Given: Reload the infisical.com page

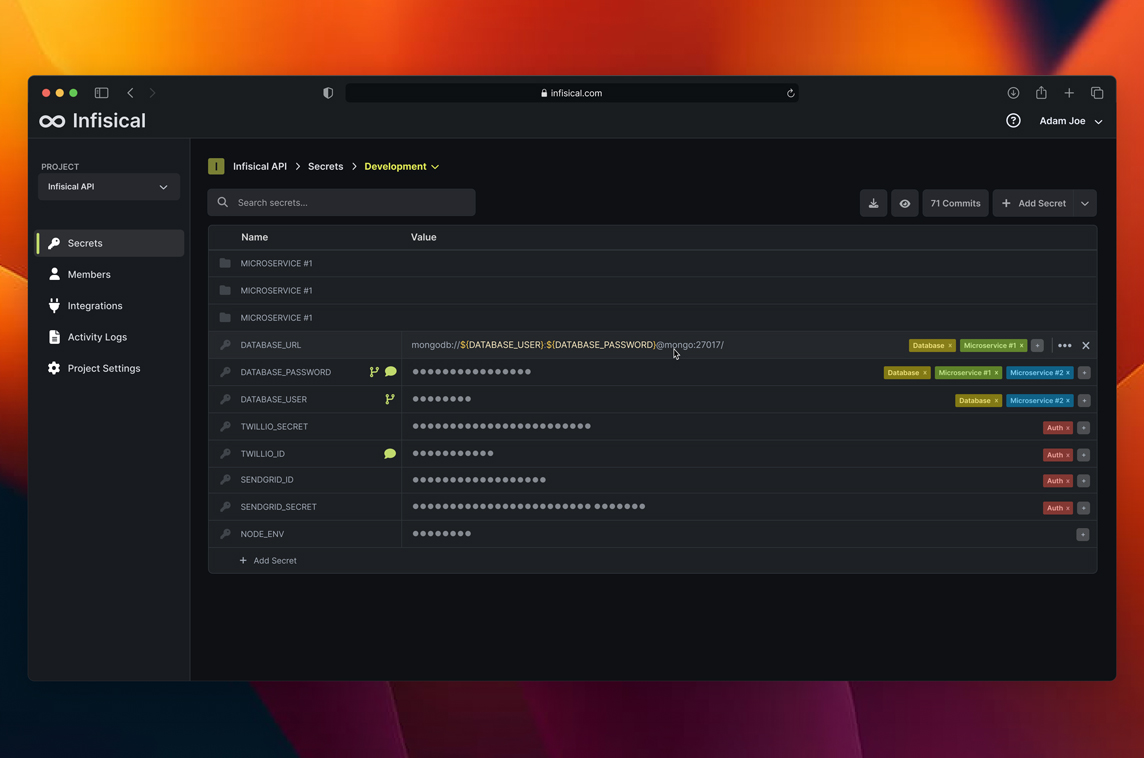Looking at the screenshot, I should (x=790, y=93).
